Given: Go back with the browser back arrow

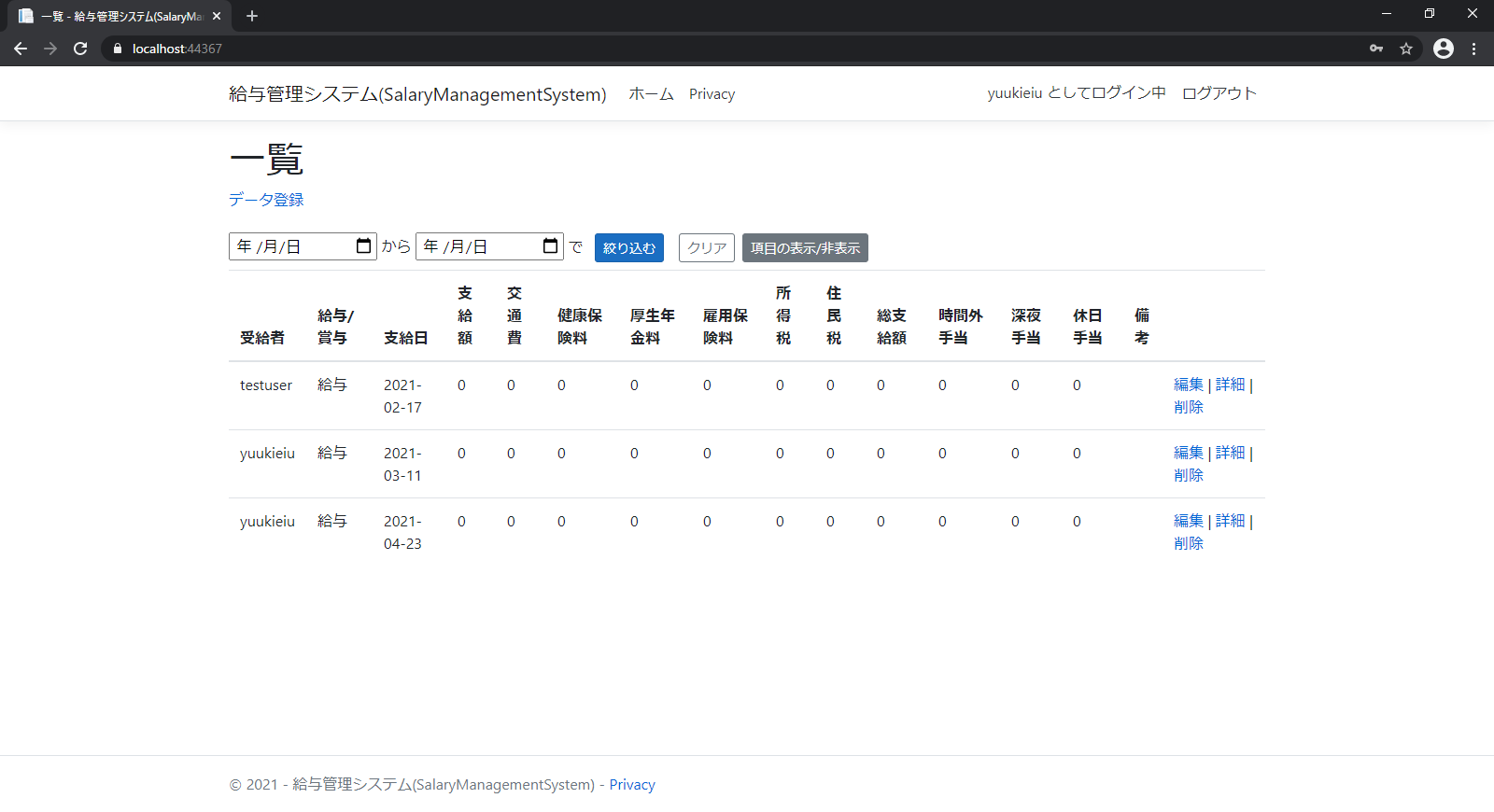Looking at the screenshot, I should click(x=21, y=49).
